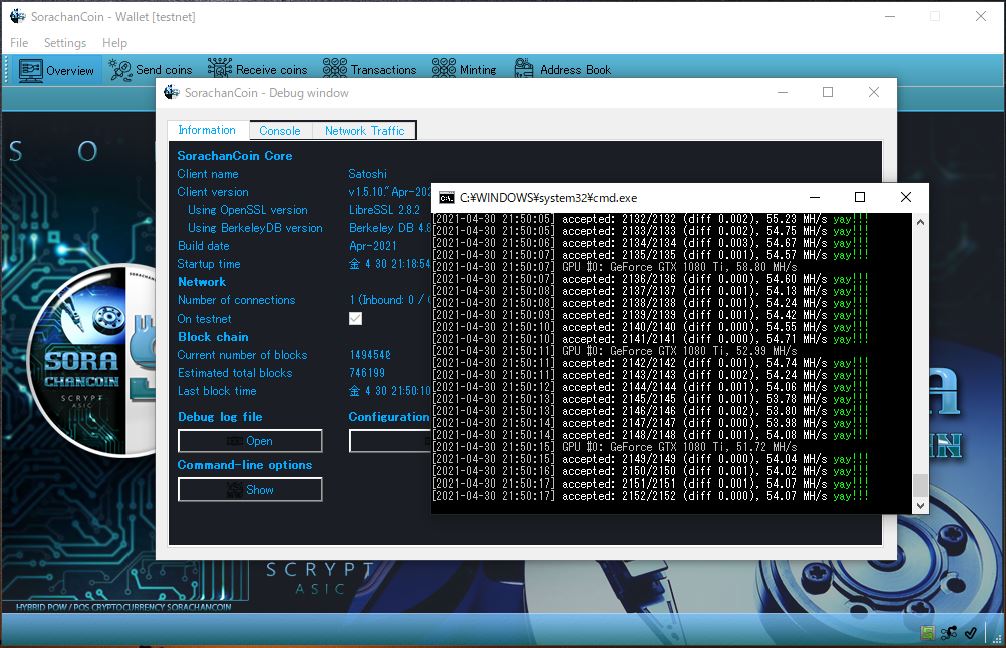This screenshot has width=1006, height=648.
Task: Click the network connections status icon
Action: (x=949, y=633)
